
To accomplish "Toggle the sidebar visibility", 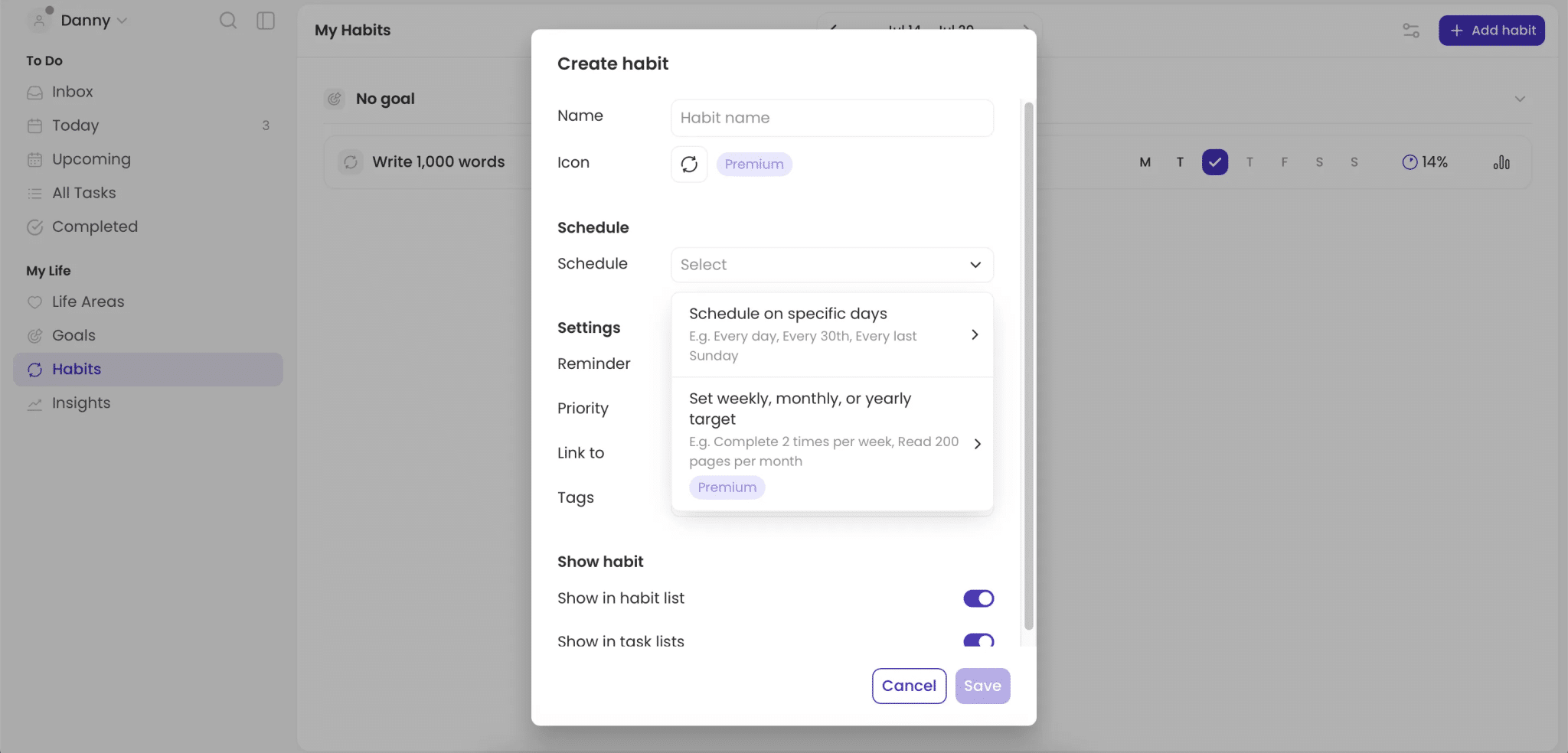I will click(265, 21).
